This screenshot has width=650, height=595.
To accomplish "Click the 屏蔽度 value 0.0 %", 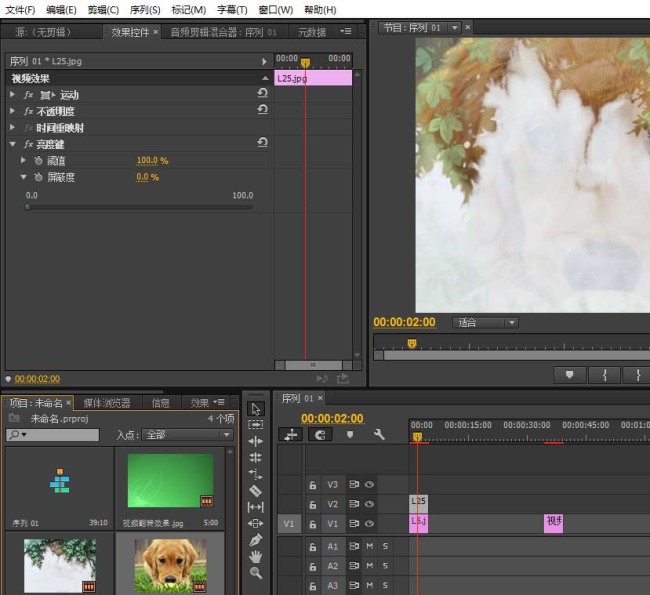I will click(148, 177).
